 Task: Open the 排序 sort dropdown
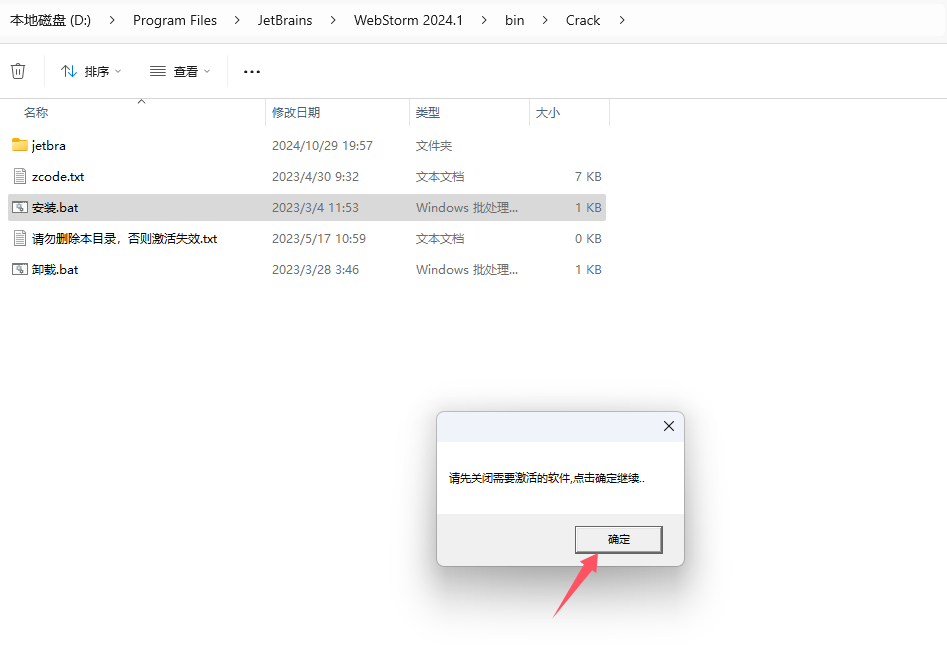91,71
